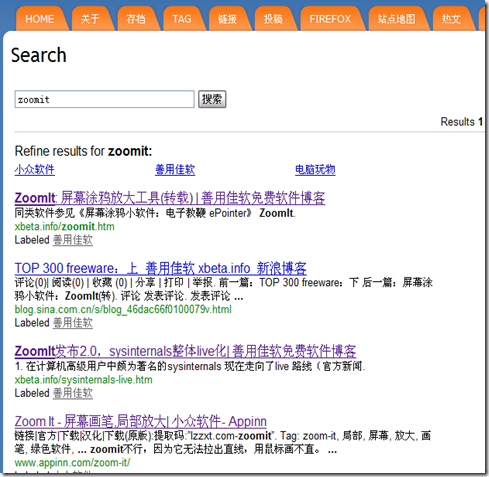489x477 pixels.
Task: Click snippet starting 链接|官方|下载|汉化
Action: point(223,443)
